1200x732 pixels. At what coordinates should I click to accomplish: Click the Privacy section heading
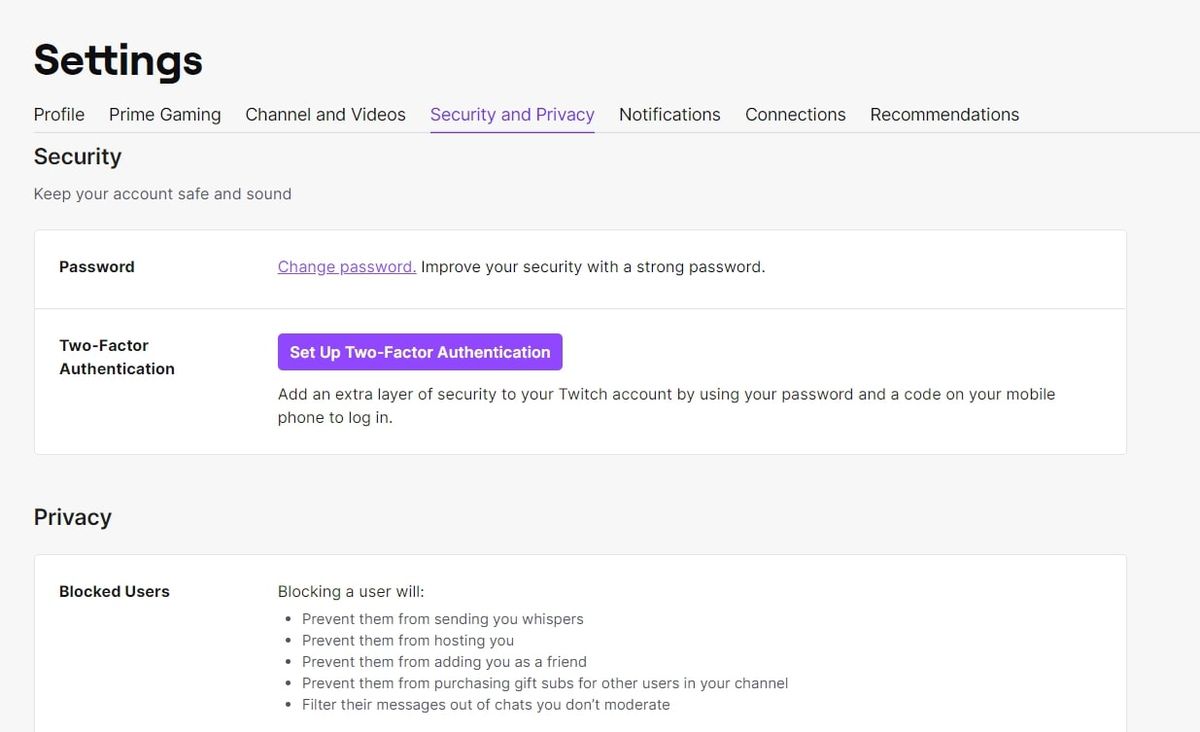pos(72,517)
